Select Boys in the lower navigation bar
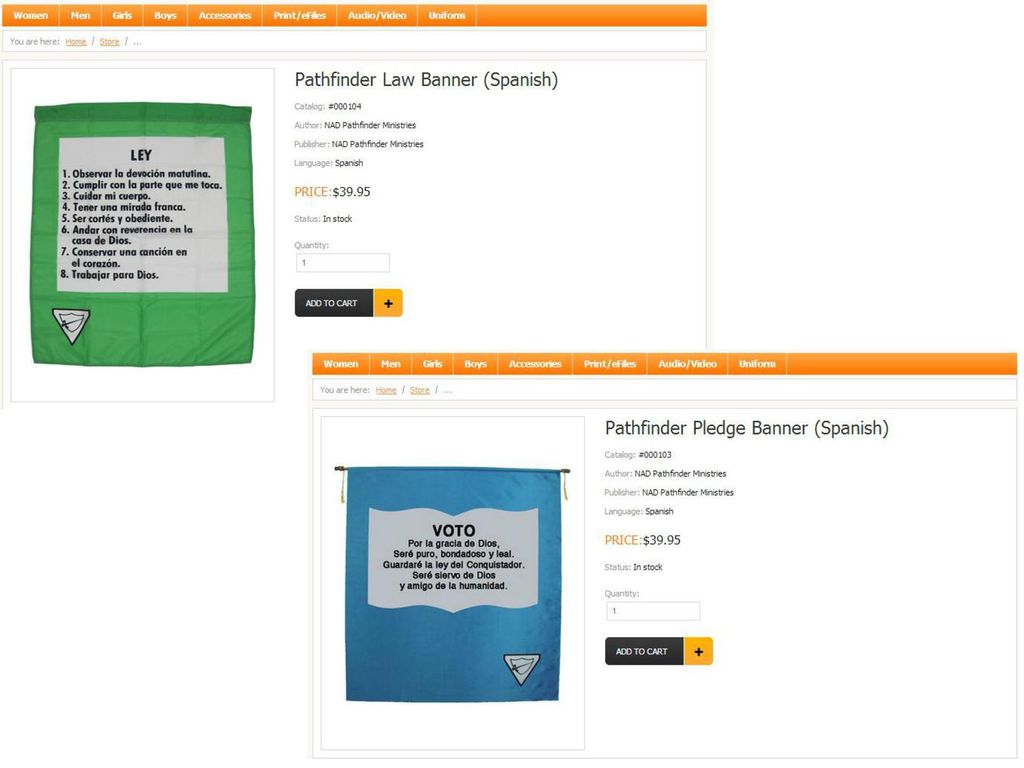The width and height of the screenshot is (1024, 768). [475, 364]
